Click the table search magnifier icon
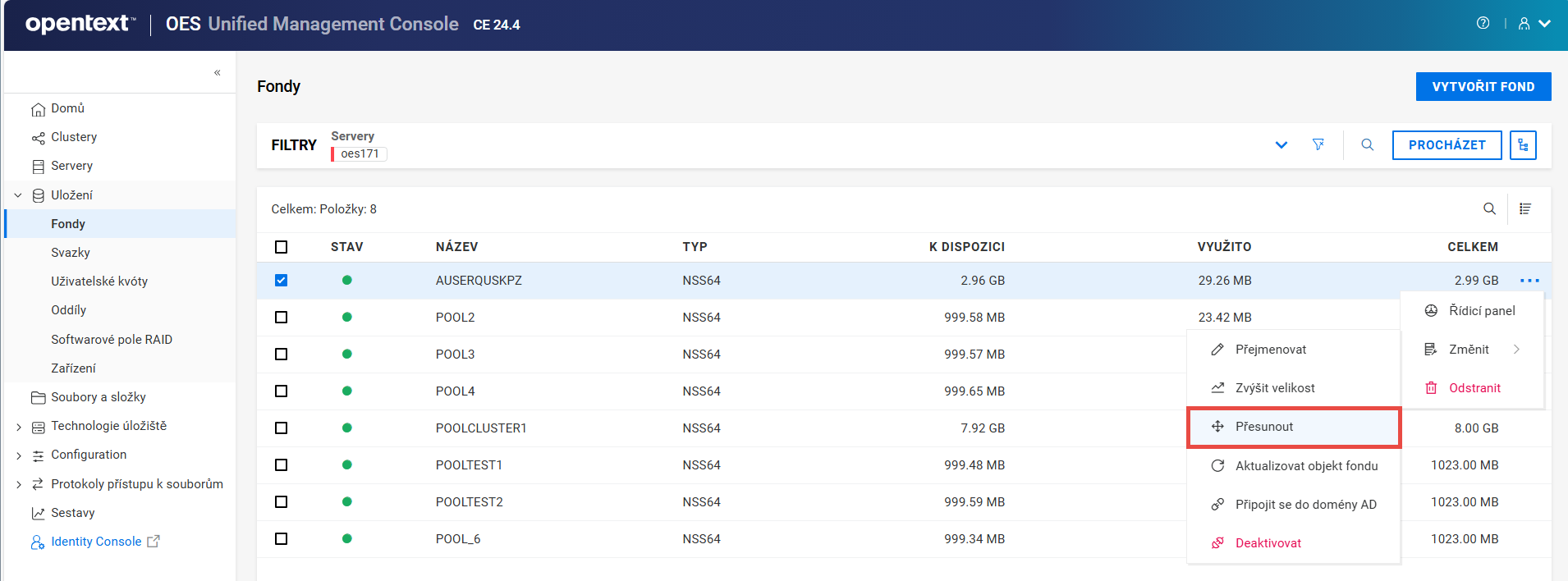The image size is (1568, 581). 1489,209
